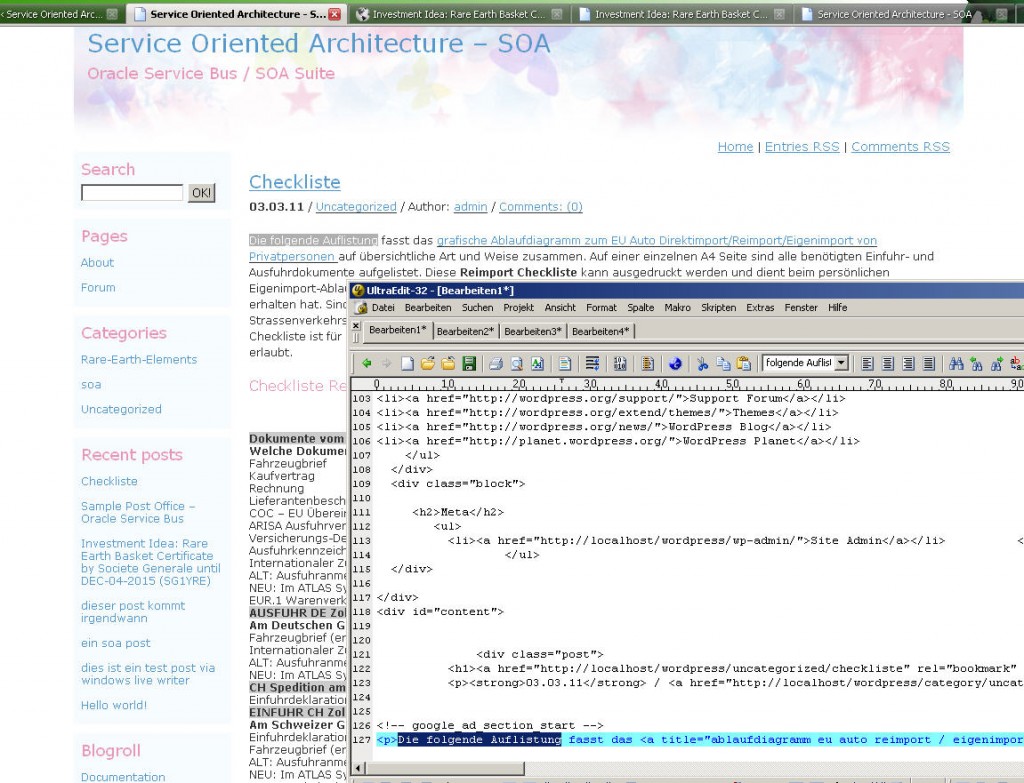Open the Spalte menu
1024x783 pixels.
[641, 308]
